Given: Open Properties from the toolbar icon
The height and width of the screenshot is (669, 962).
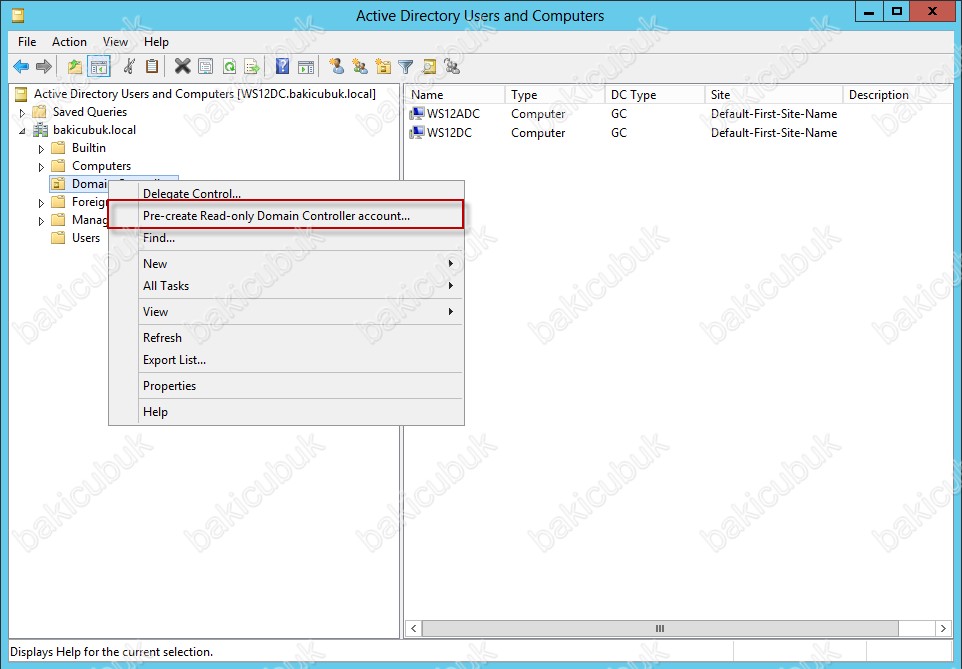Looking at the screenshot, I should (206, 66).
